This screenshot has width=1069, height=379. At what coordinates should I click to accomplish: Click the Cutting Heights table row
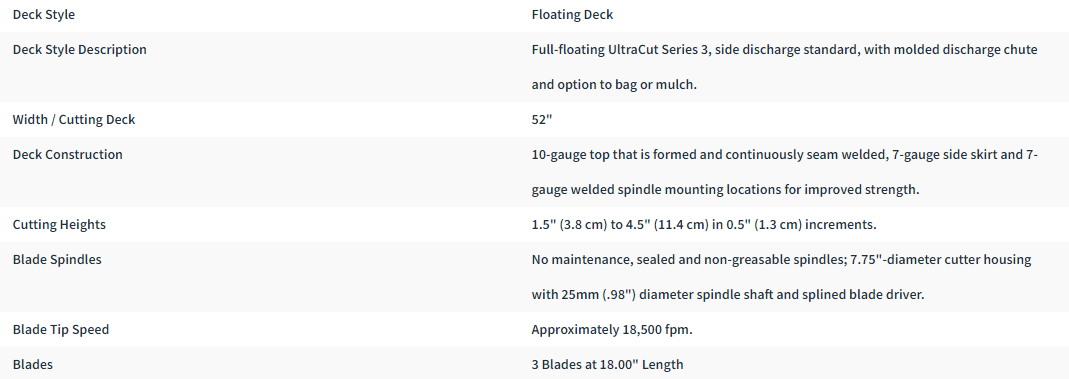534,224
